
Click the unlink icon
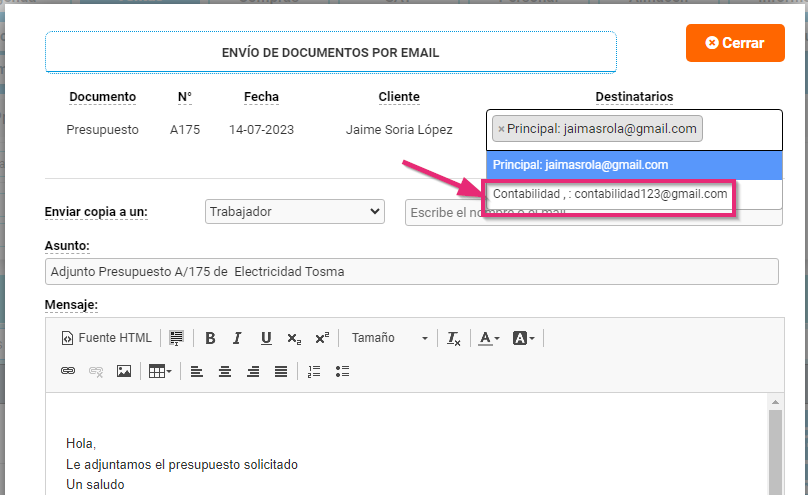[96, 371]
